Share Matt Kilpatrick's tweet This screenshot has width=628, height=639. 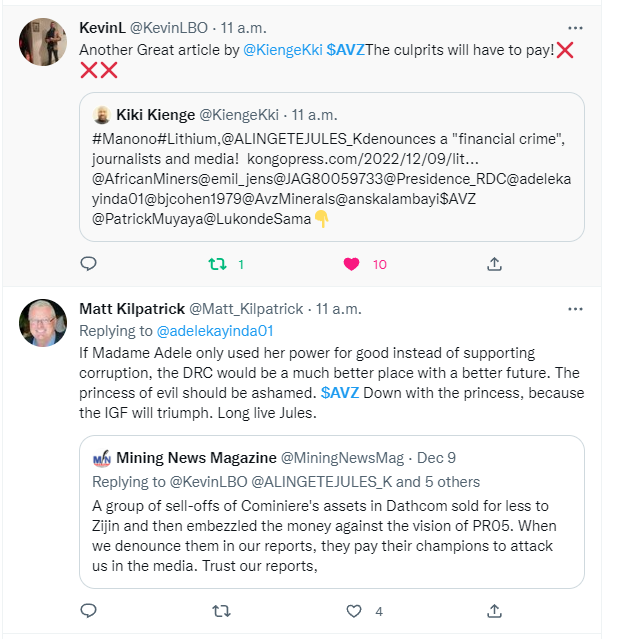pyautogui.click(x=494, y=611)
